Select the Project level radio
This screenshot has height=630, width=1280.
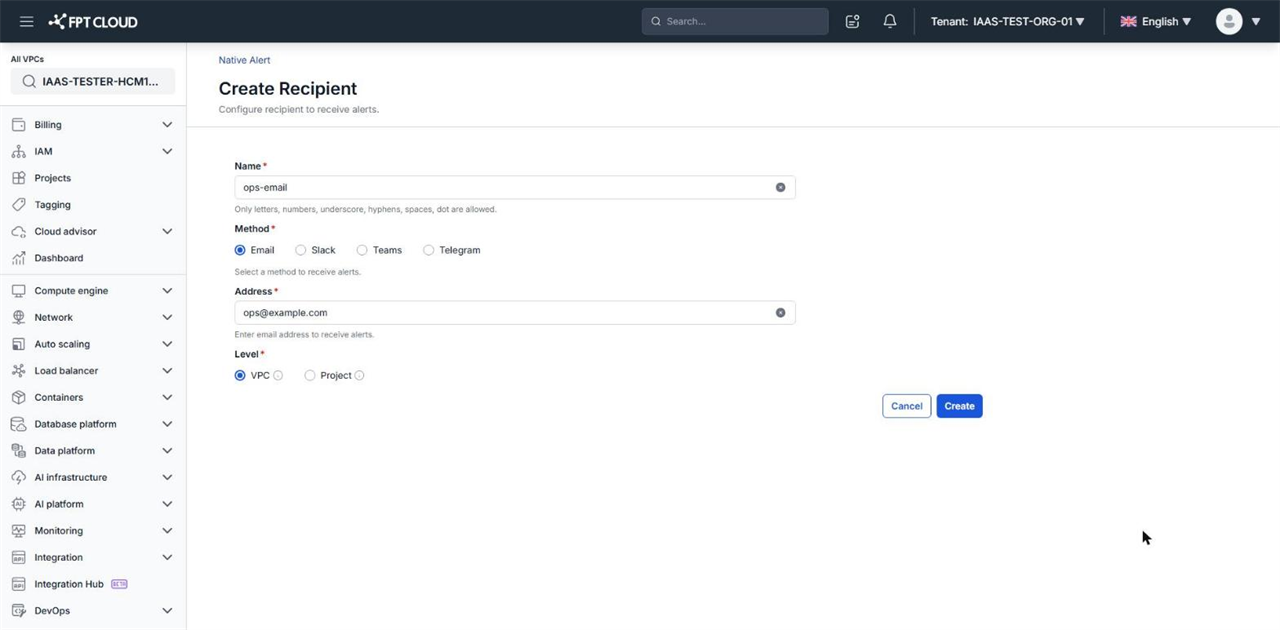pyautogui.click(x=310, y=376)
